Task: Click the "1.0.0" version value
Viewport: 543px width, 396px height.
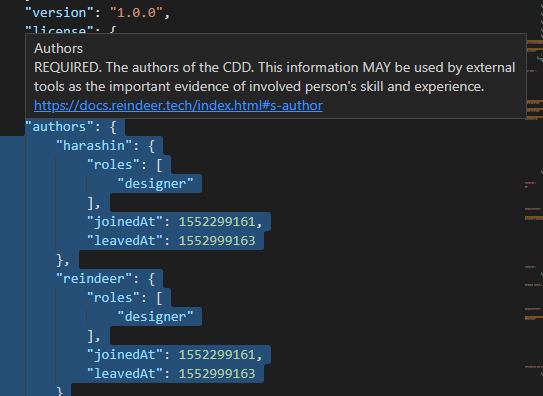Action: 136,13
